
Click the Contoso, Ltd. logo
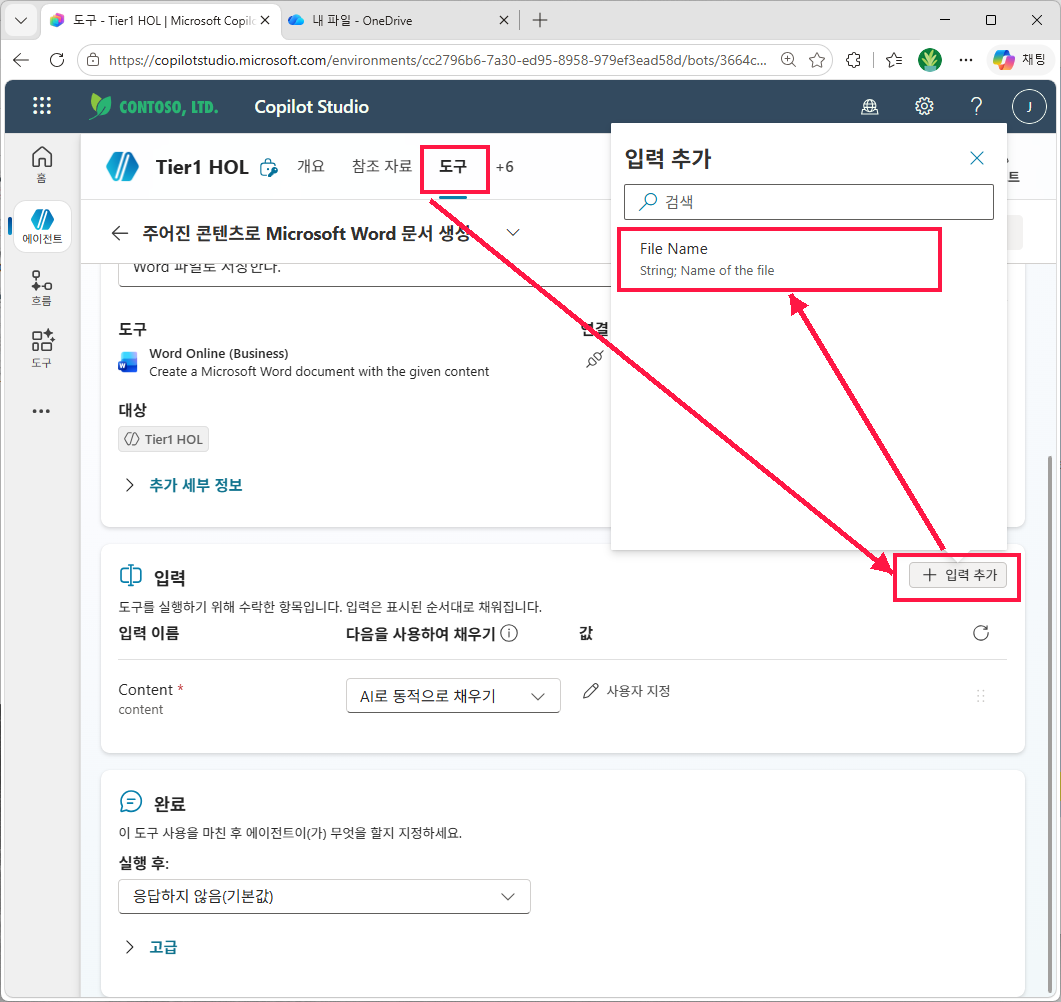click(x=154, y=106)
